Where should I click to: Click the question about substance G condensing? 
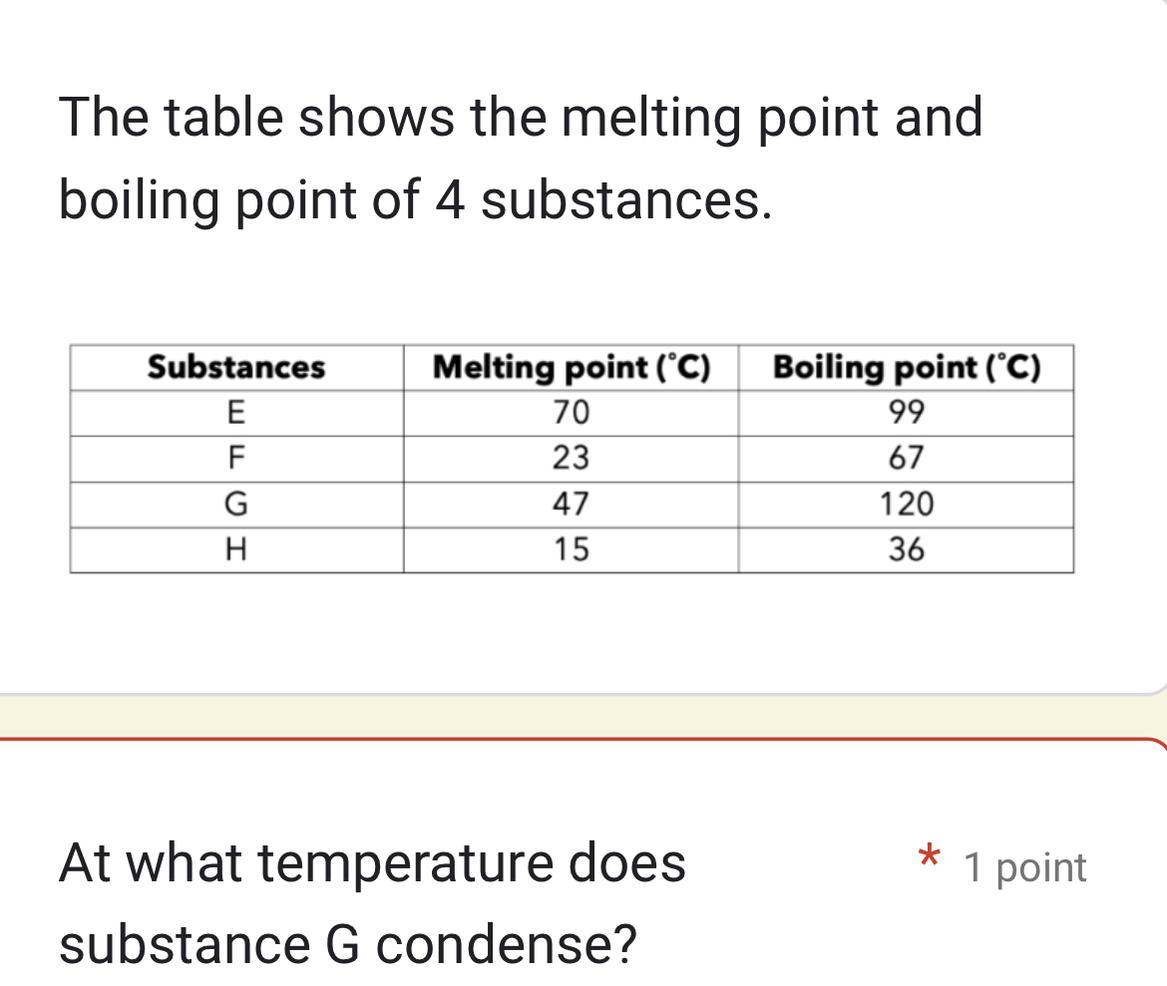point(372,903)
